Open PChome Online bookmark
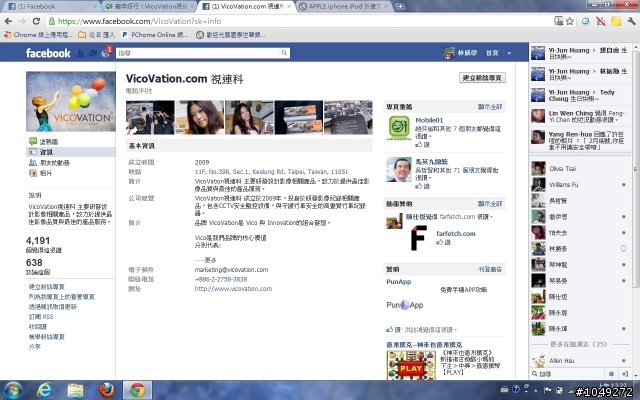The height and width of the screenshot is (400, 640). (x=154, y=35)
